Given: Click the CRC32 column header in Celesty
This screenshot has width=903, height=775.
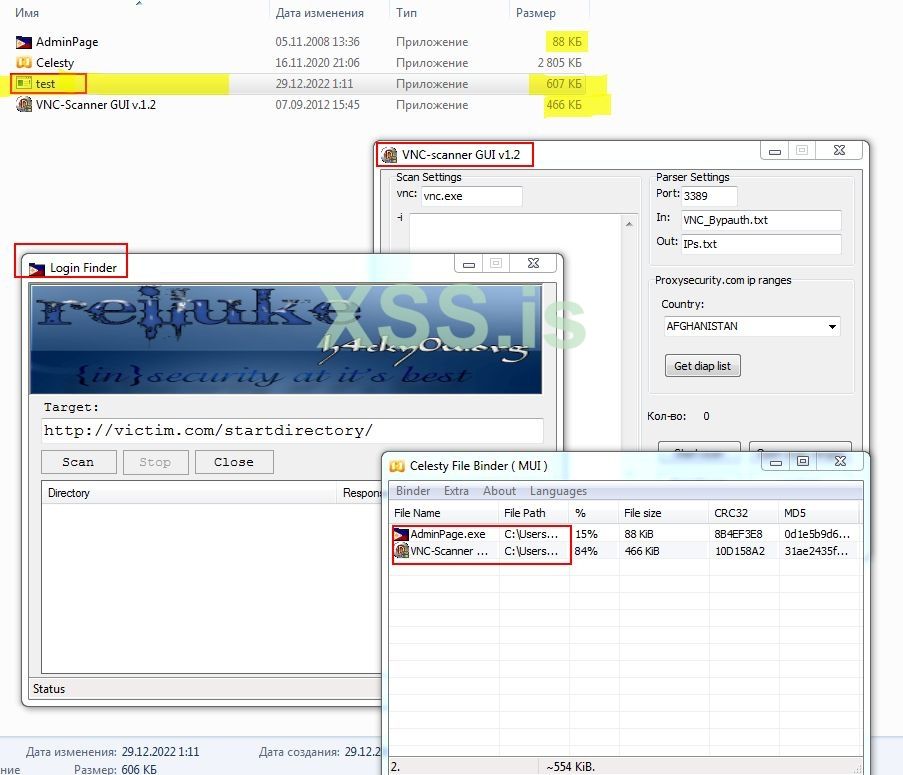Looking at the screenshot, I should coord(743,513).
